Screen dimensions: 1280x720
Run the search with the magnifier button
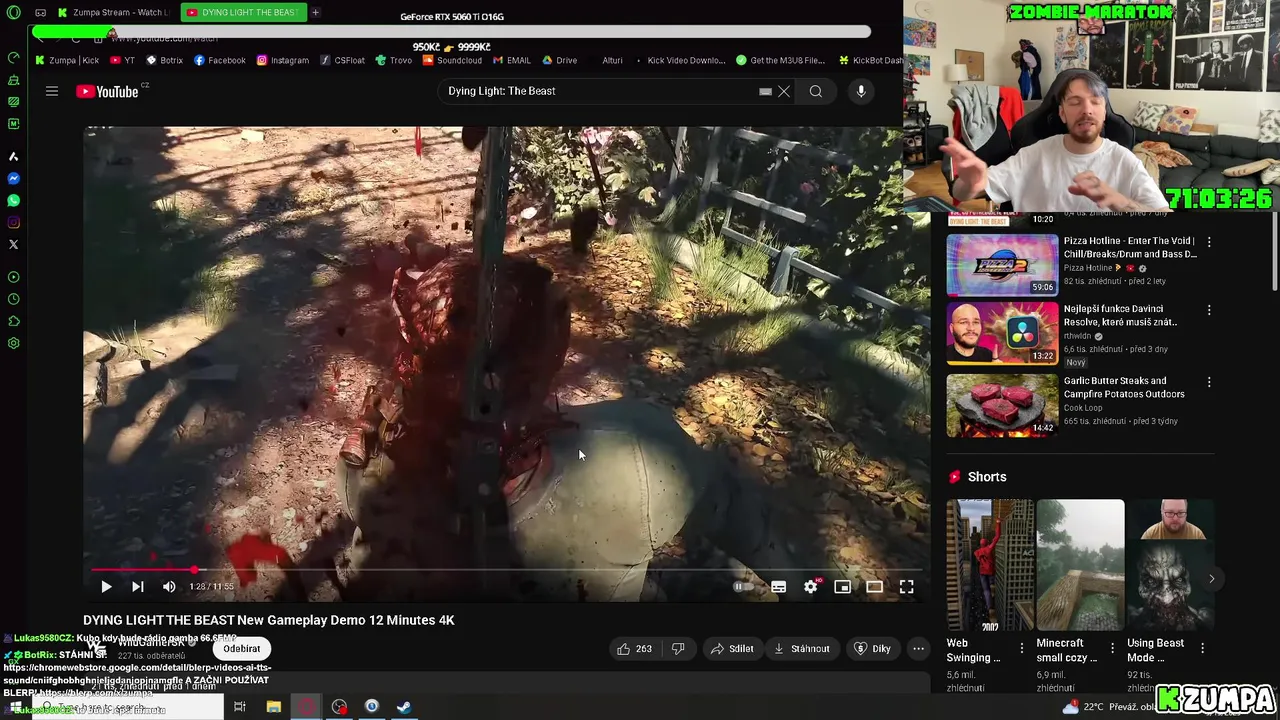tap(816, 91)
